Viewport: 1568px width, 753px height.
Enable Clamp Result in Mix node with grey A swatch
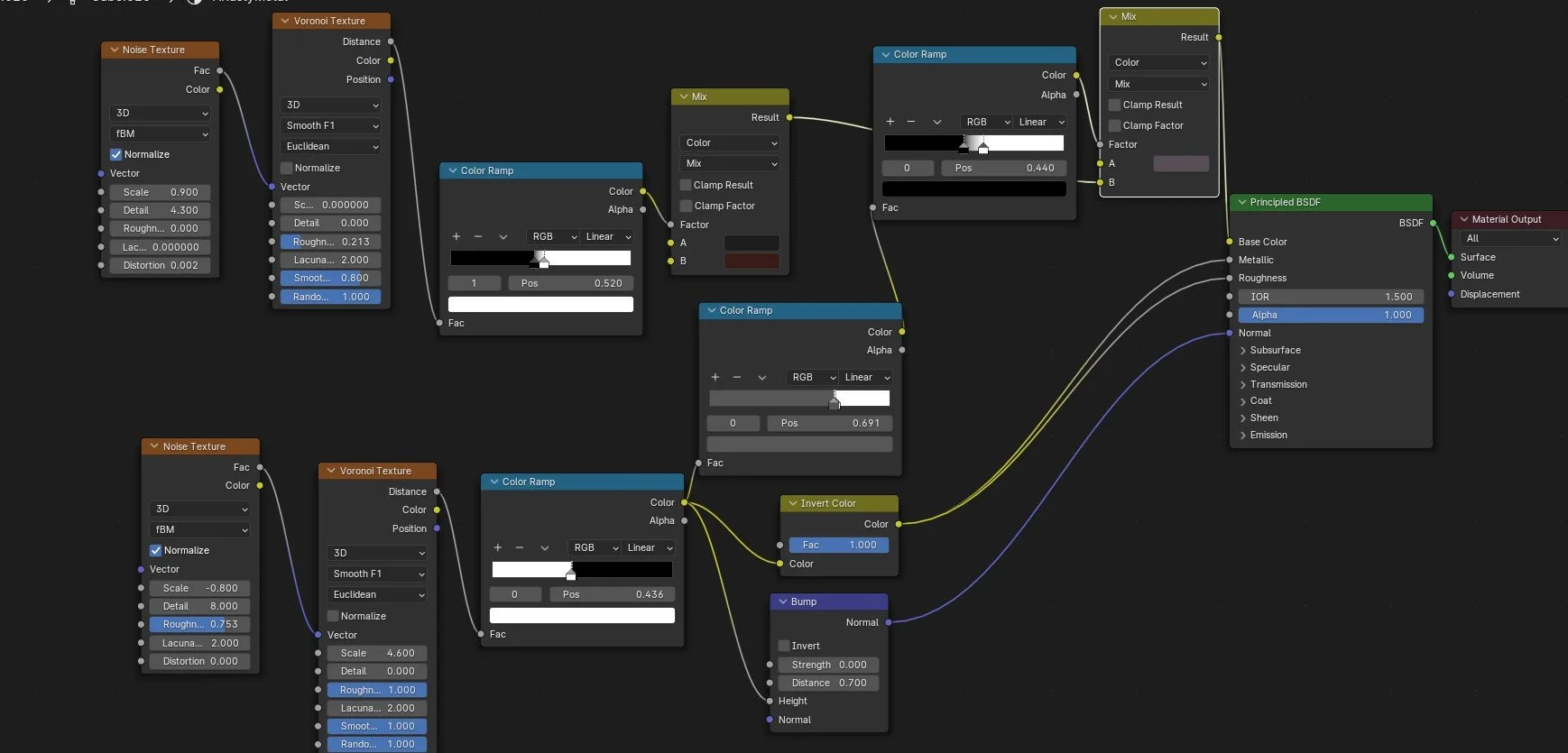(x=1114, y=105)
